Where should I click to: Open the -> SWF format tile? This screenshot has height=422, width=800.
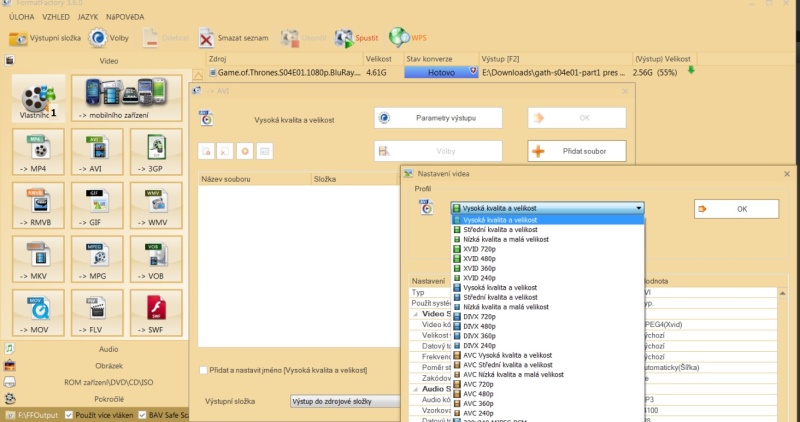point(156,313)
